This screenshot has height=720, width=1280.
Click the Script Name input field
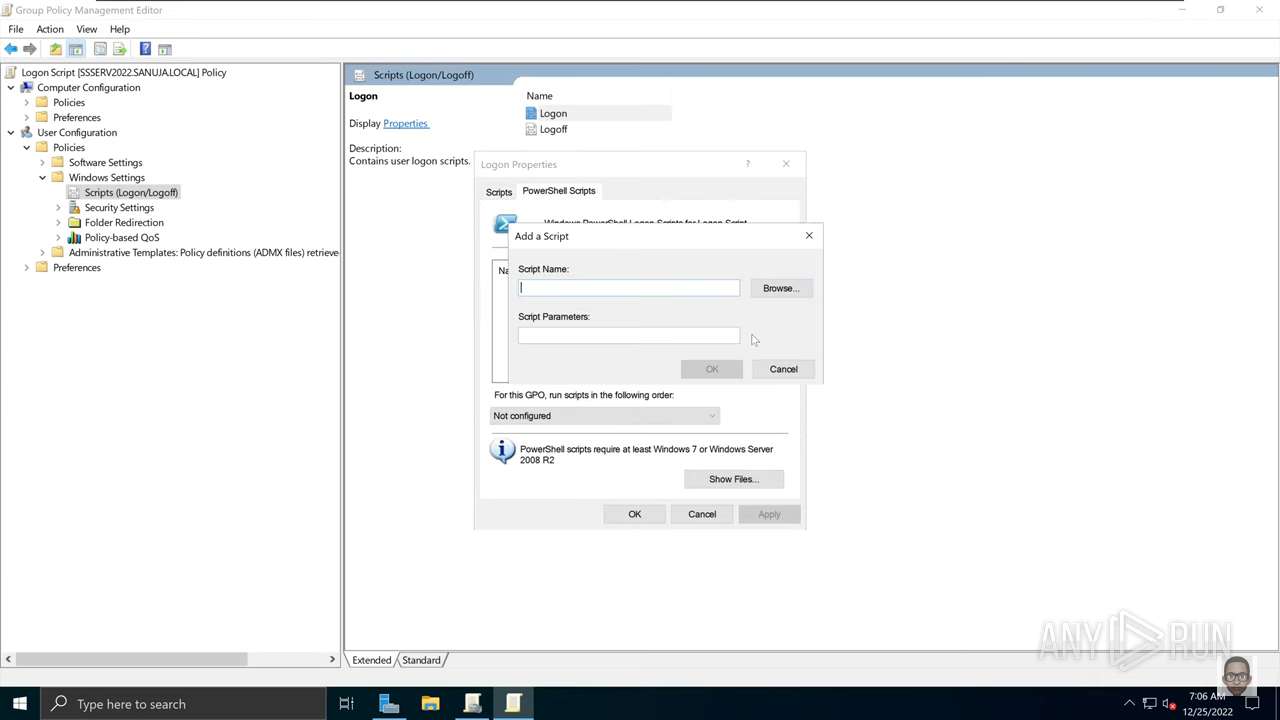(x=629, y=288)
